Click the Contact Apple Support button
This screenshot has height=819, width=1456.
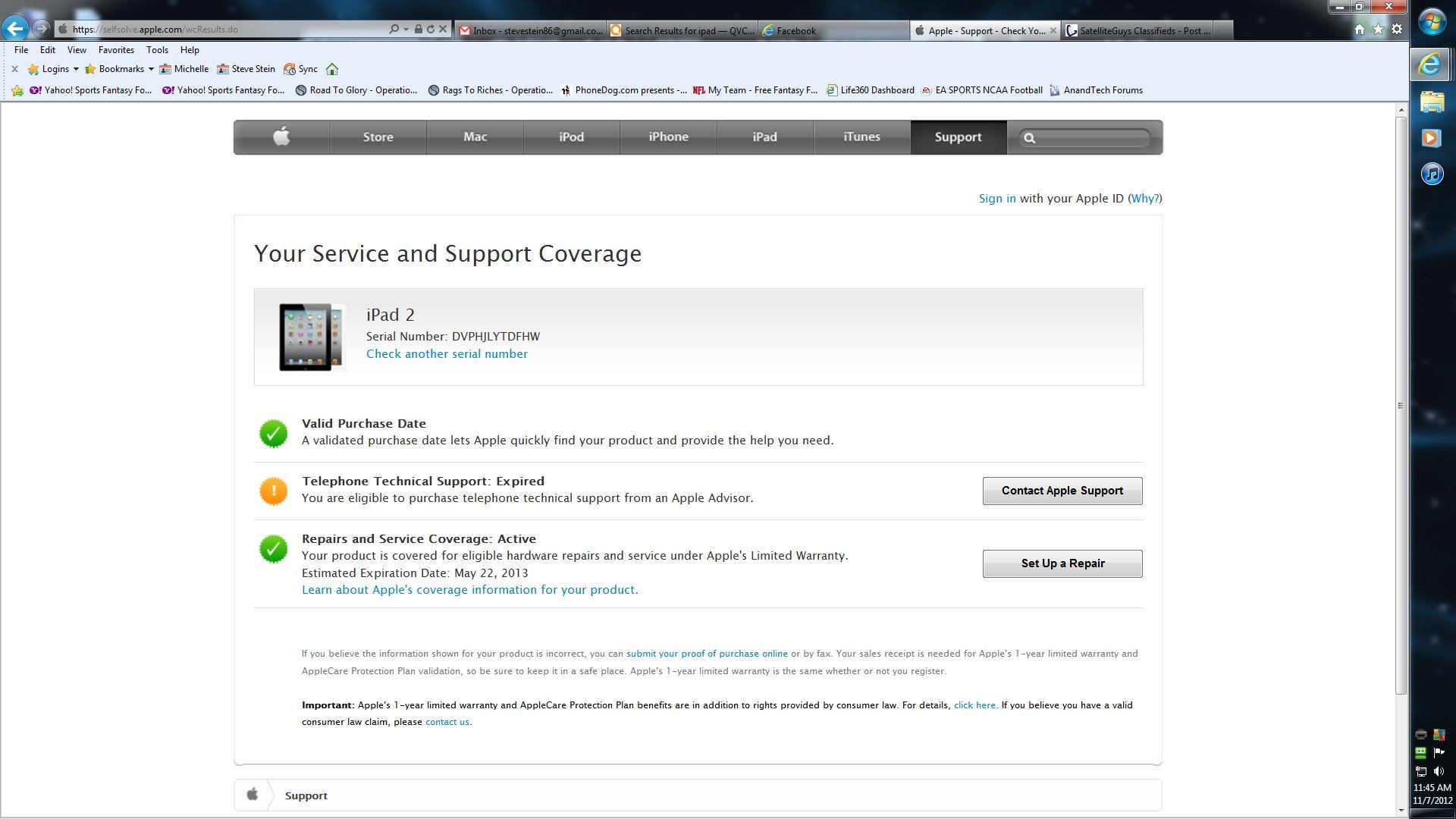(1062, 491)
